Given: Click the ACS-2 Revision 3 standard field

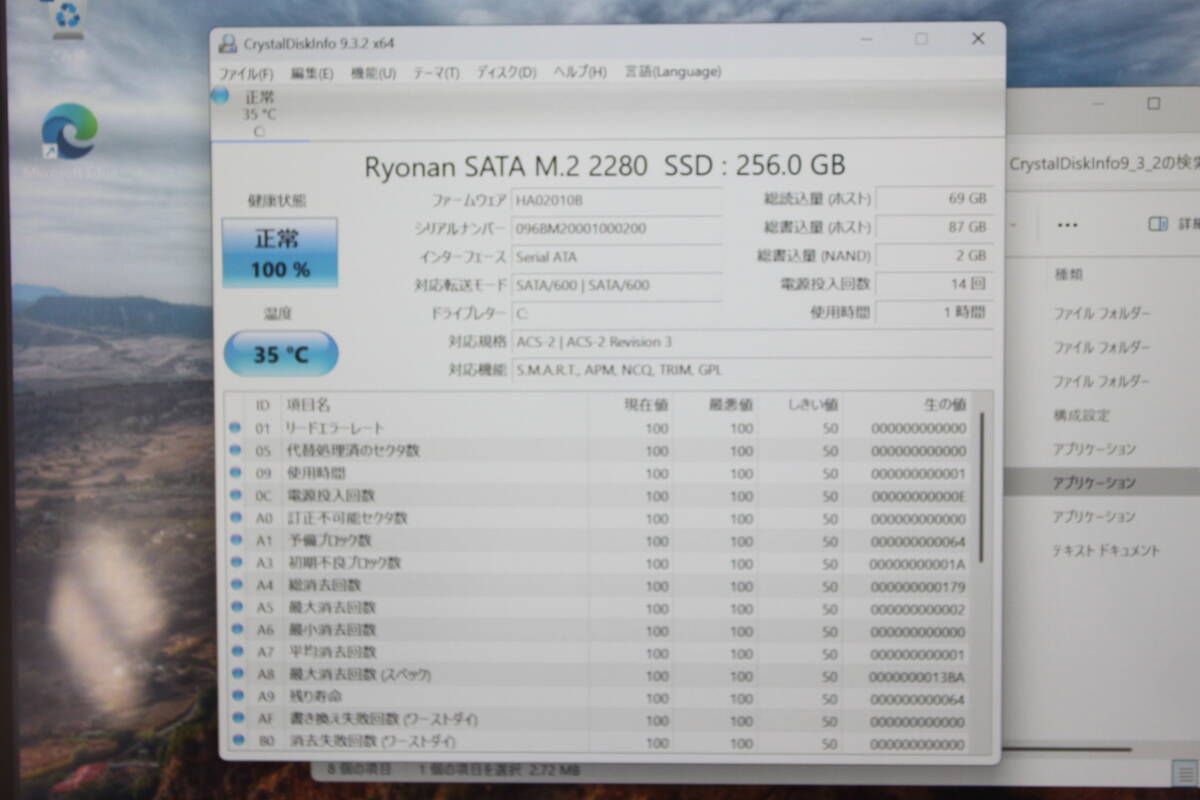Looking at the screenshot, I should click(752, 342).
